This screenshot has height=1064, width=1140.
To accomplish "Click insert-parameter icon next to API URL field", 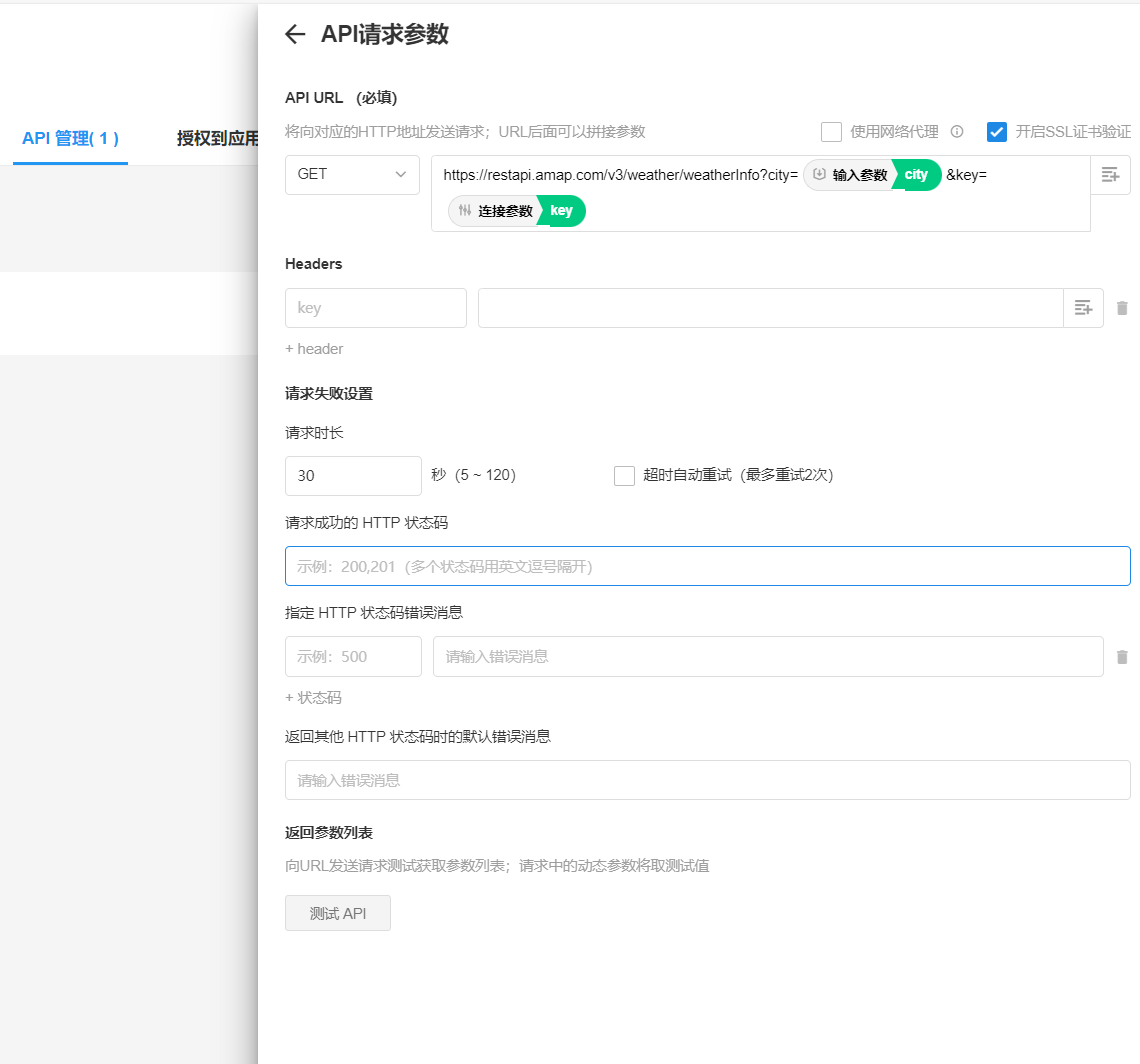I will [x=1110, y=175].
